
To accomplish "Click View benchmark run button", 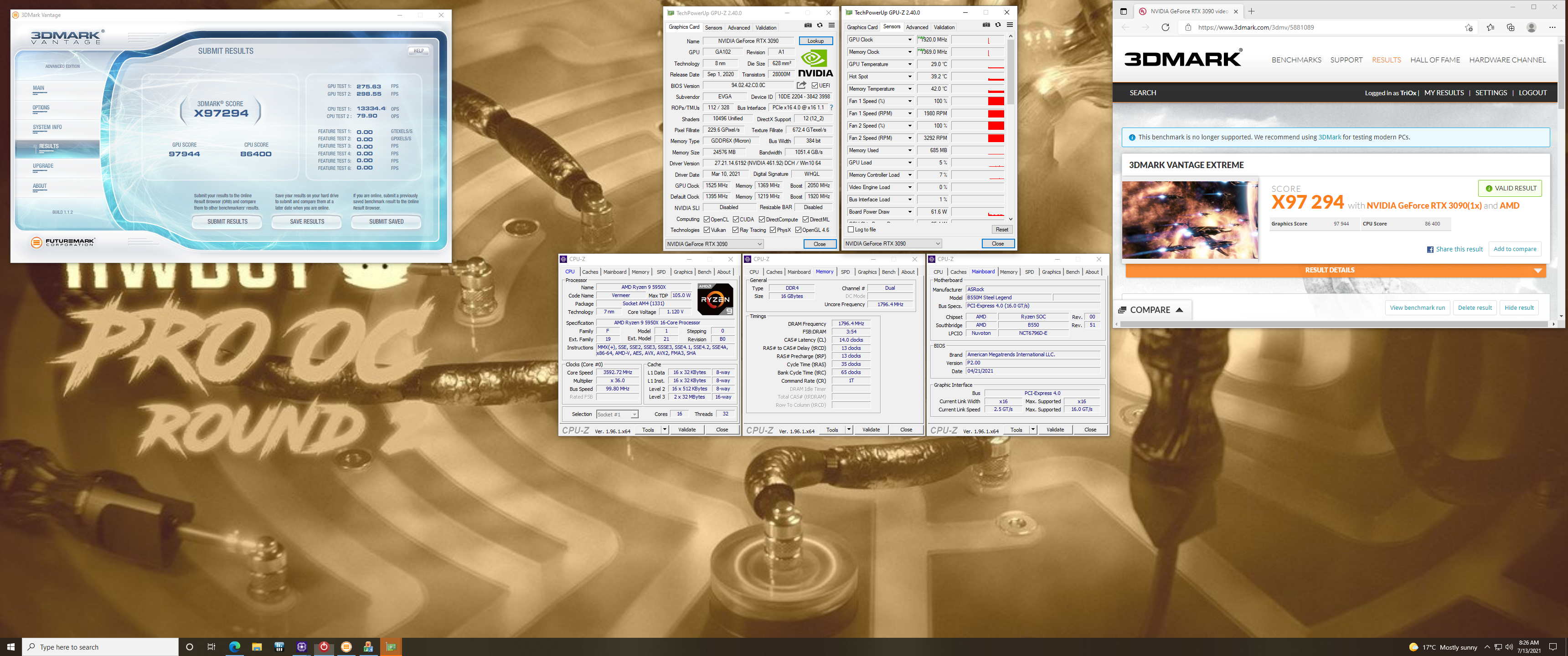I will point(1417,308).
